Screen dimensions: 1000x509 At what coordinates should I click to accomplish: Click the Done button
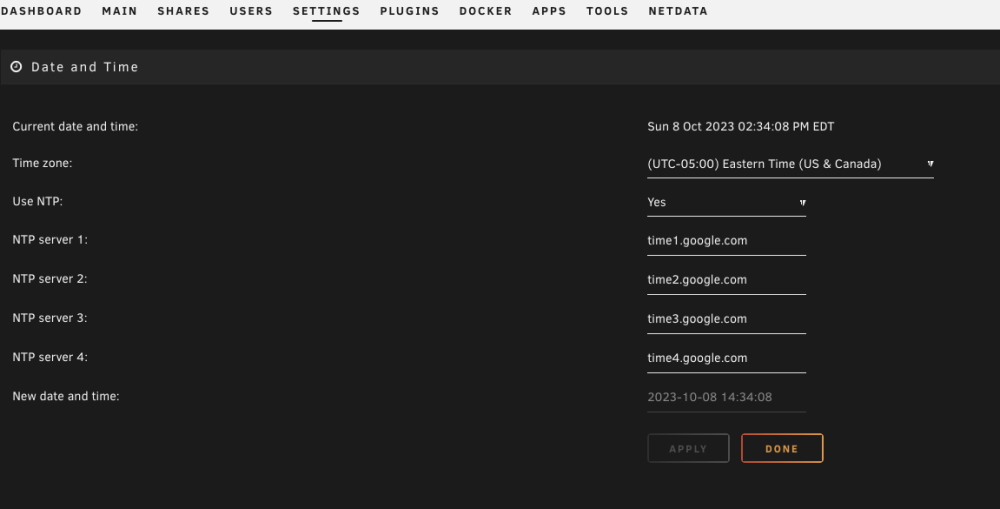pyautogui.click(x=782, y=448)
